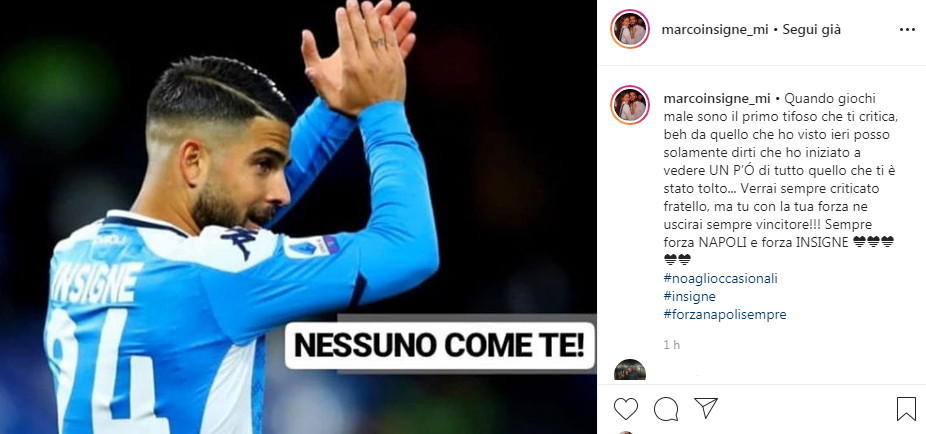Open the three-dot more options menu
The width and height of the screenshot is (926, 434).
[907, 30]
